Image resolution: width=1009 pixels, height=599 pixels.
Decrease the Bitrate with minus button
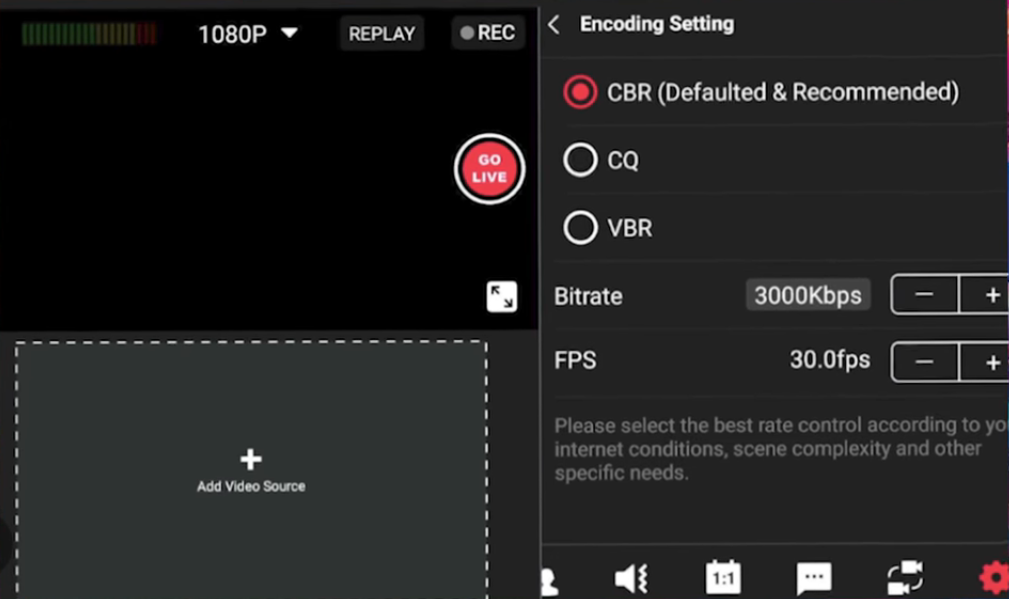(924, 295)
